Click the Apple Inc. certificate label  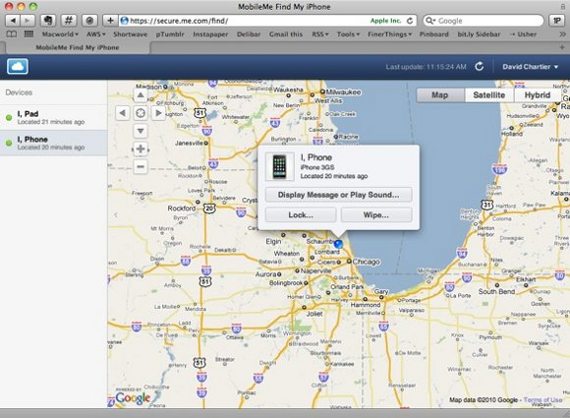point(385,21)
